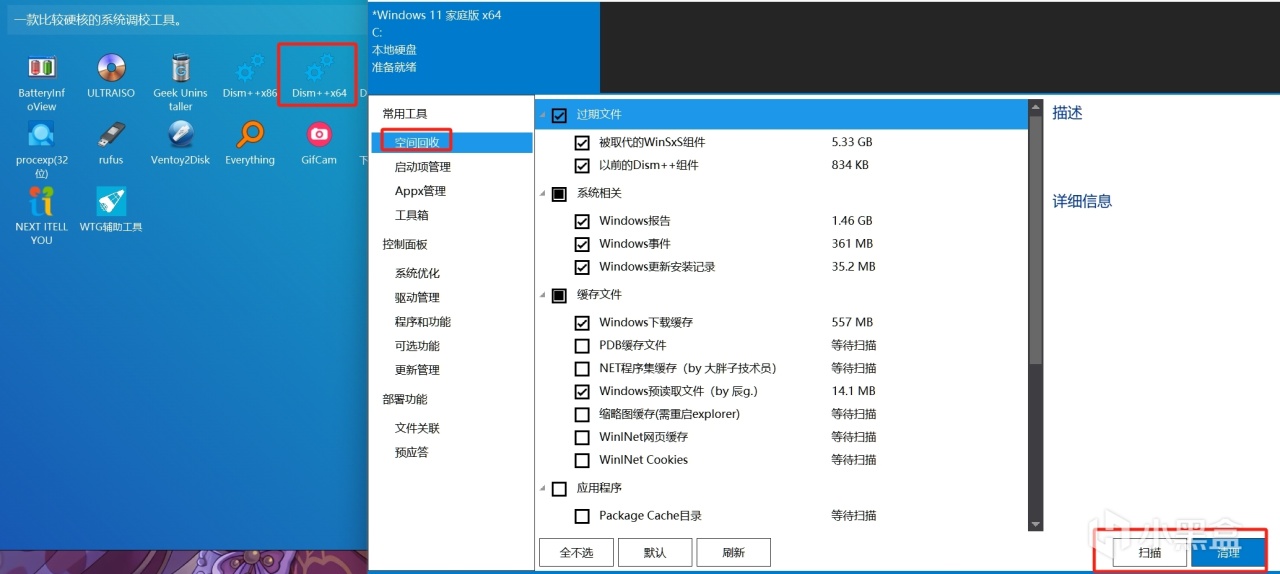
Task: Check PDB缓存文件 checkbox
Action: point(582,346)
